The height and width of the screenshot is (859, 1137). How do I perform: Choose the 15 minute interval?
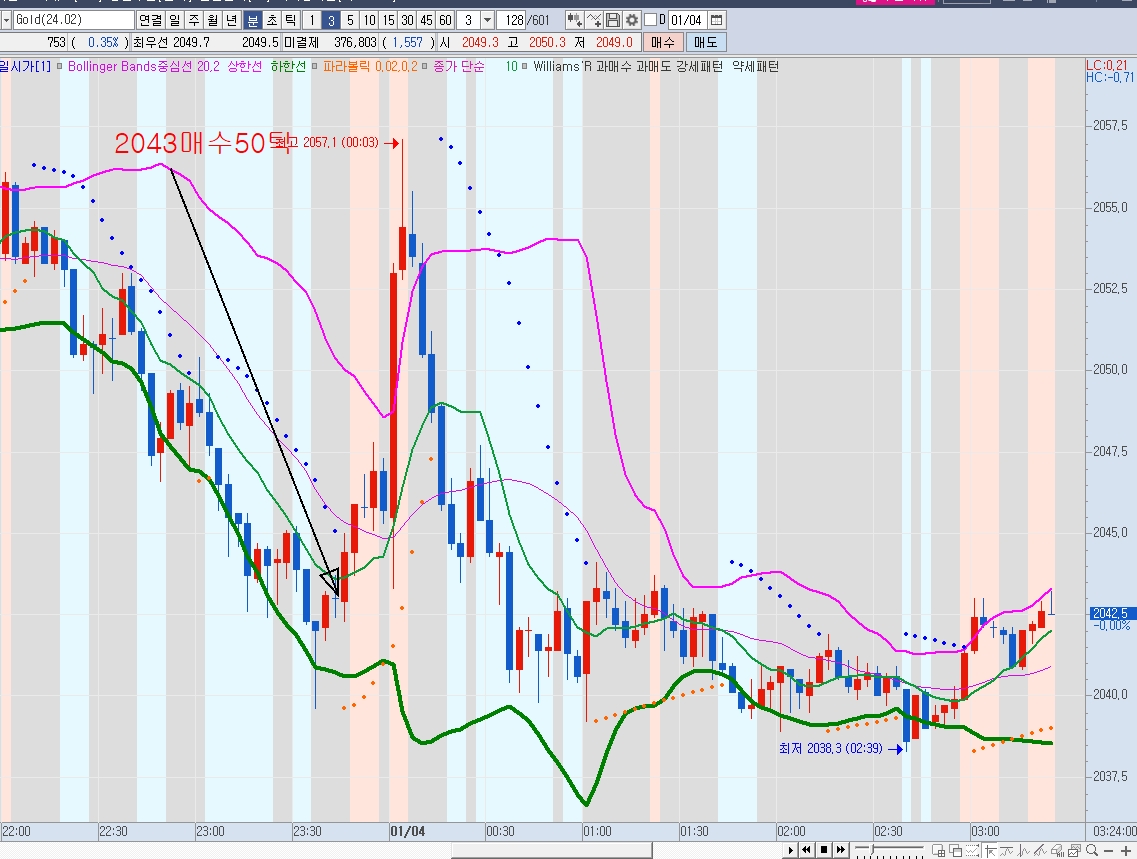coord(388,20)
